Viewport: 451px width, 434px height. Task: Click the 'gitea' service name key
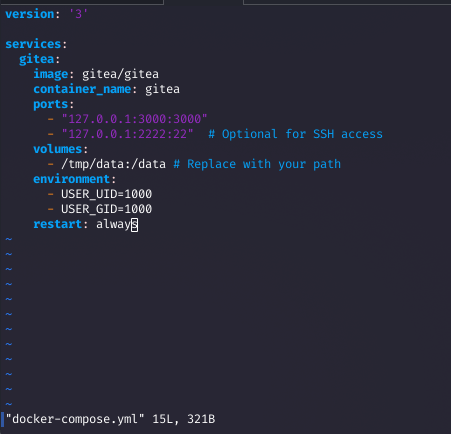(36, 59)
